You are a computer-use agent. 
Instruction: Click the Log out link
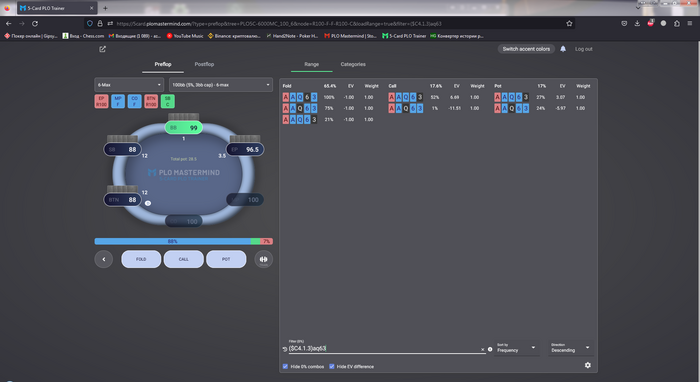point(583,49)
